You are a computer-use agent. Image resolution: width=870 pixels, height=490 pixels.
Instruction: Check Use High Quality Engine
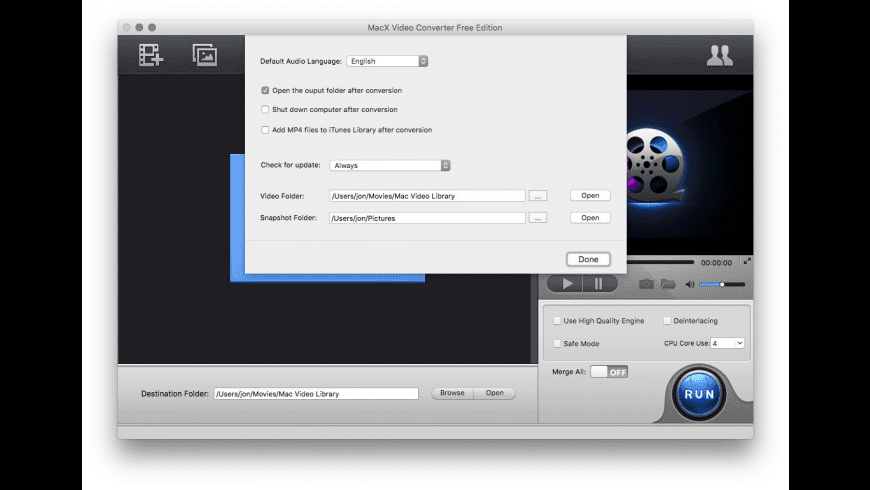coord(557,321)
